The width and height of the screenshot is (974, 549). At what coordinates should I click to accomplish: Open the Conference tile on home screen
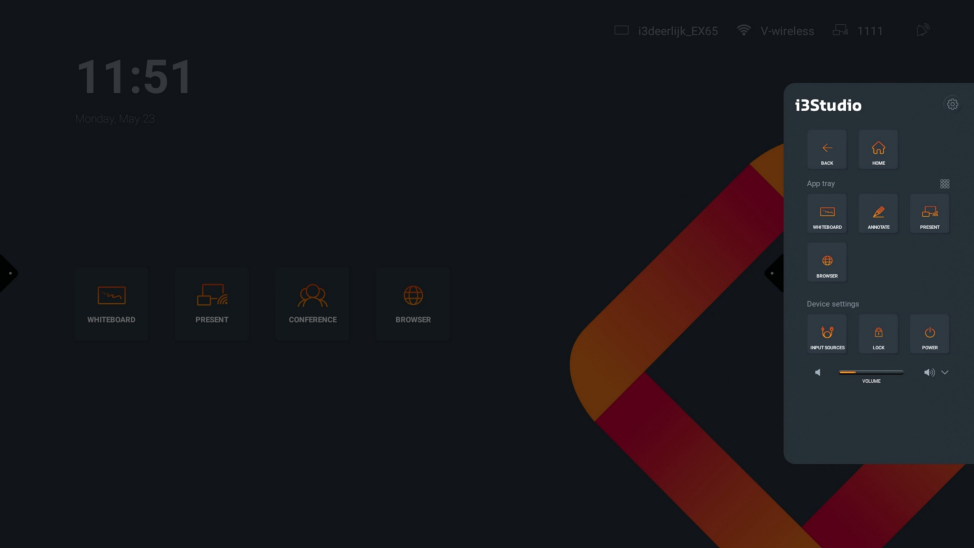tap(313, 304)
